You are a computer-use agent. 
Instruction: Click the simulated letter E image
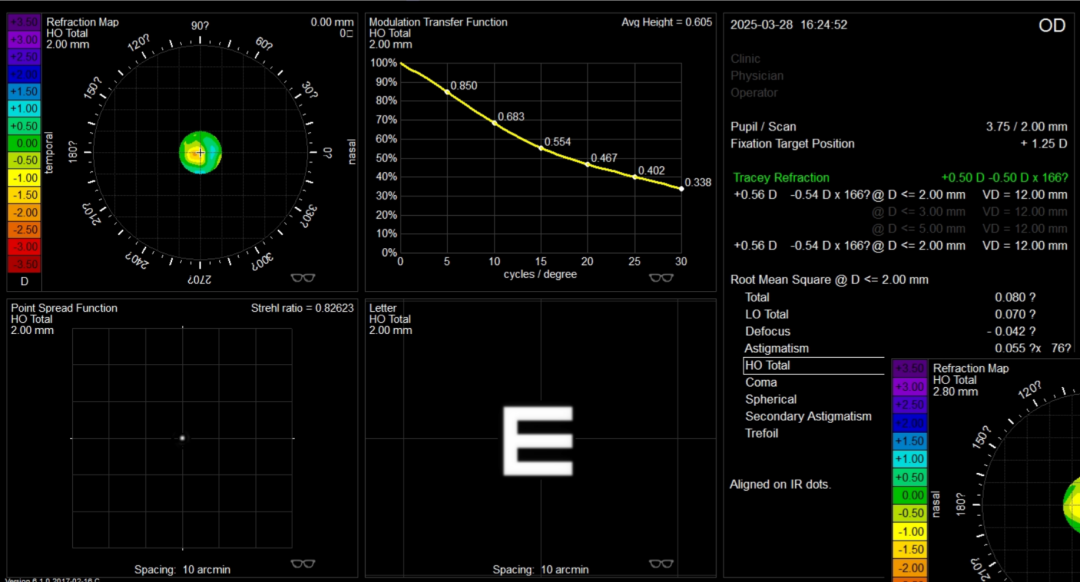point(538,441)
